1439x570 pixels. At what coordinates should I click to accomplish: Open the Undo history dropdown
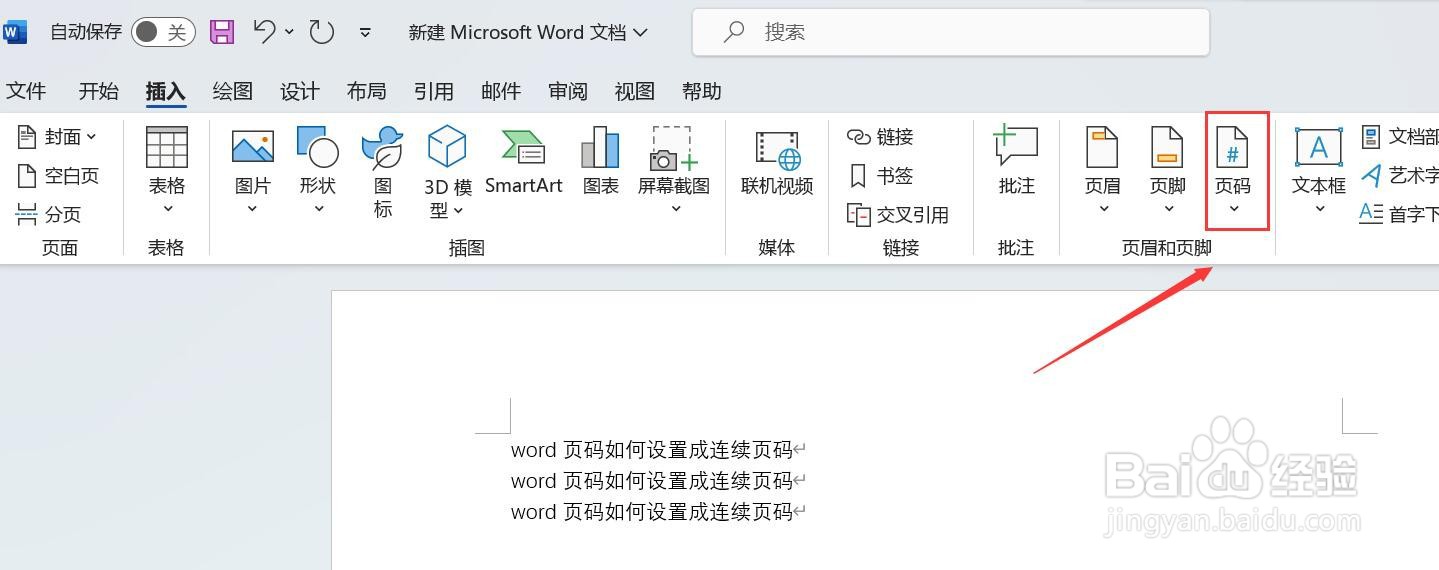[x=290, y=32]
